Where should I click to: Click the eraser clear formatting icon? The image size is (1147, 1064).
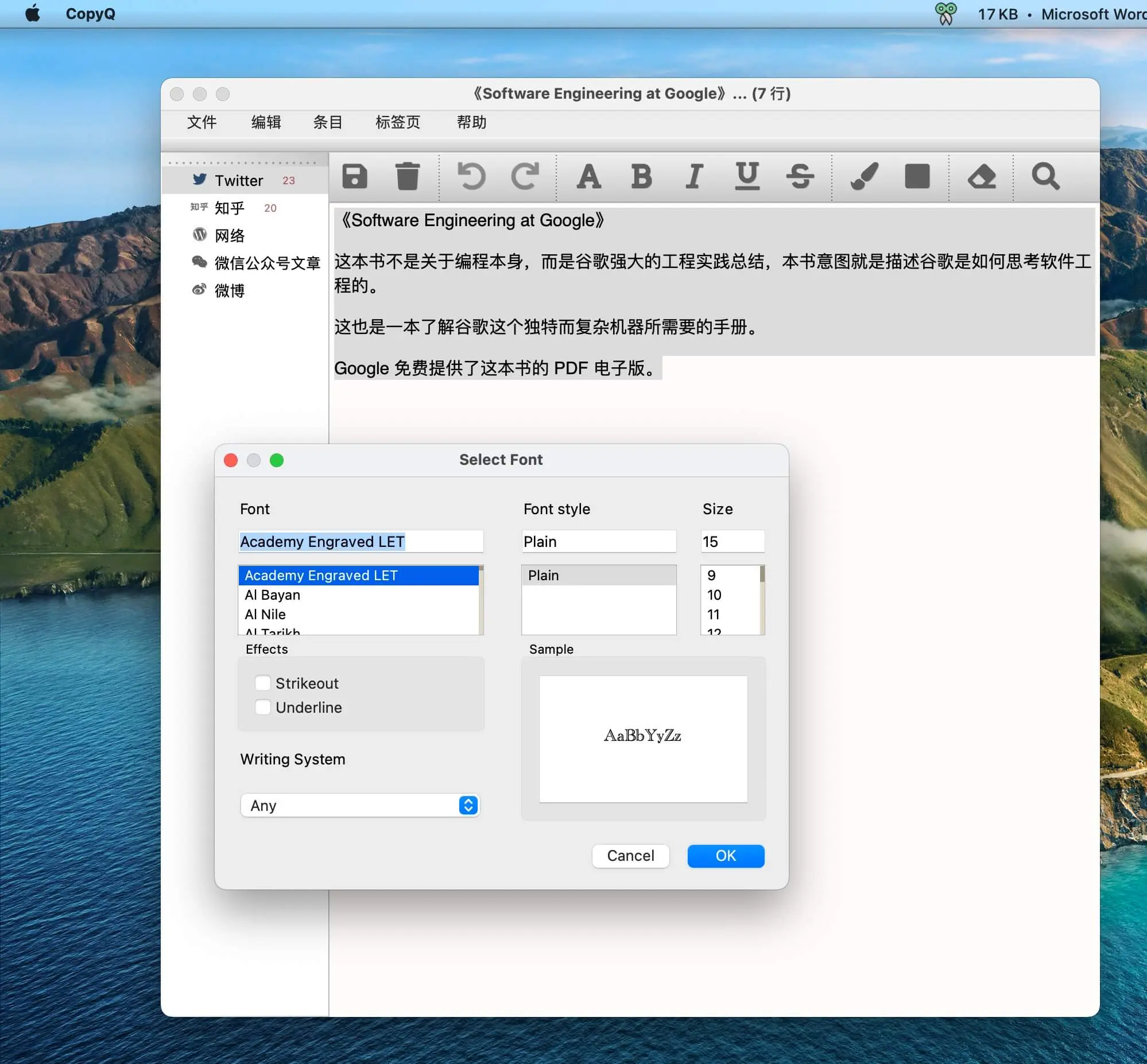pyautogui.click(x=982, y=176)
